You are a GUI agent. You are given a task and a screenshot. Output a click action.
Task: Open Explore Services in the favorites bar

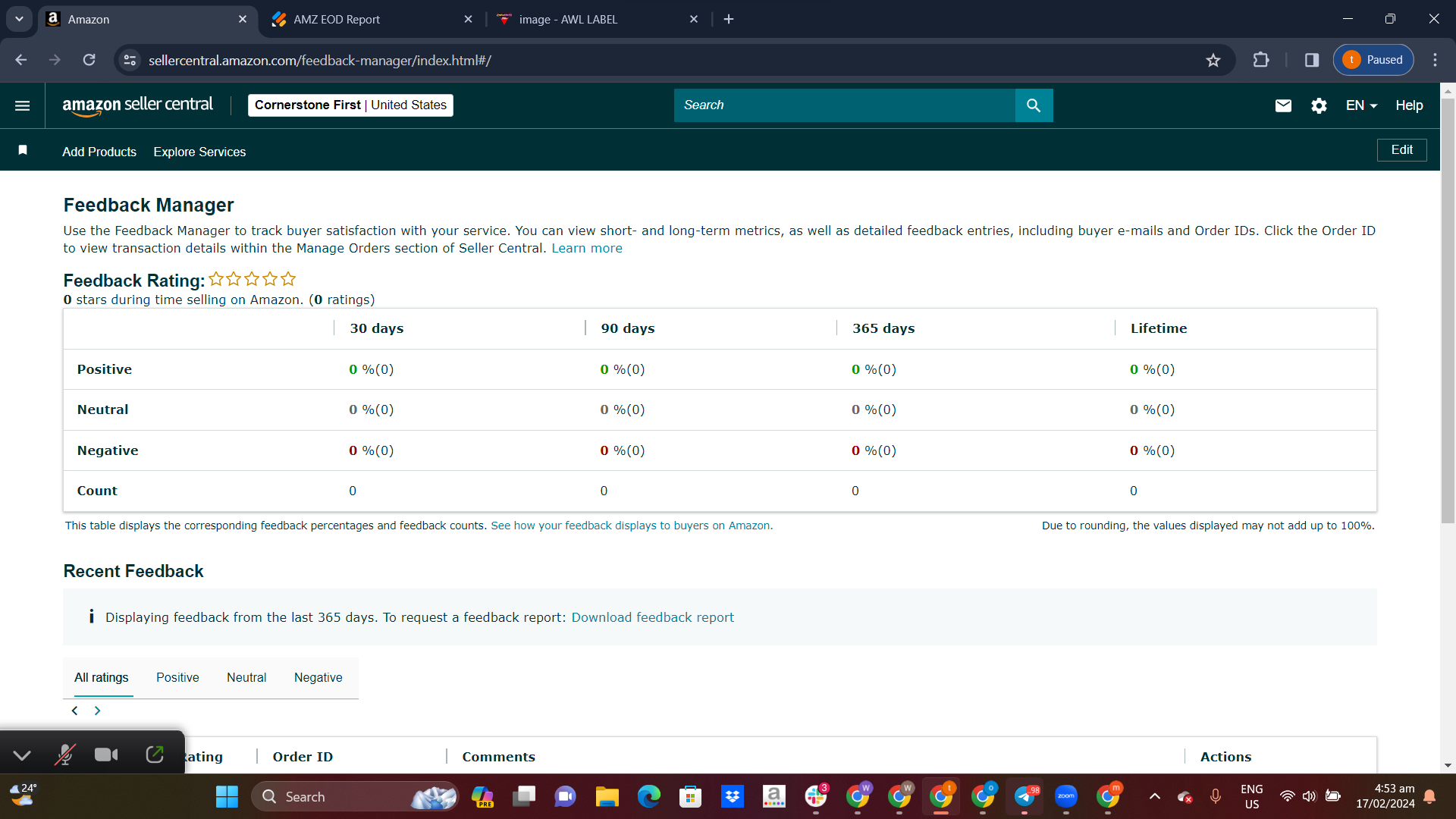click(x=199, y=152)
